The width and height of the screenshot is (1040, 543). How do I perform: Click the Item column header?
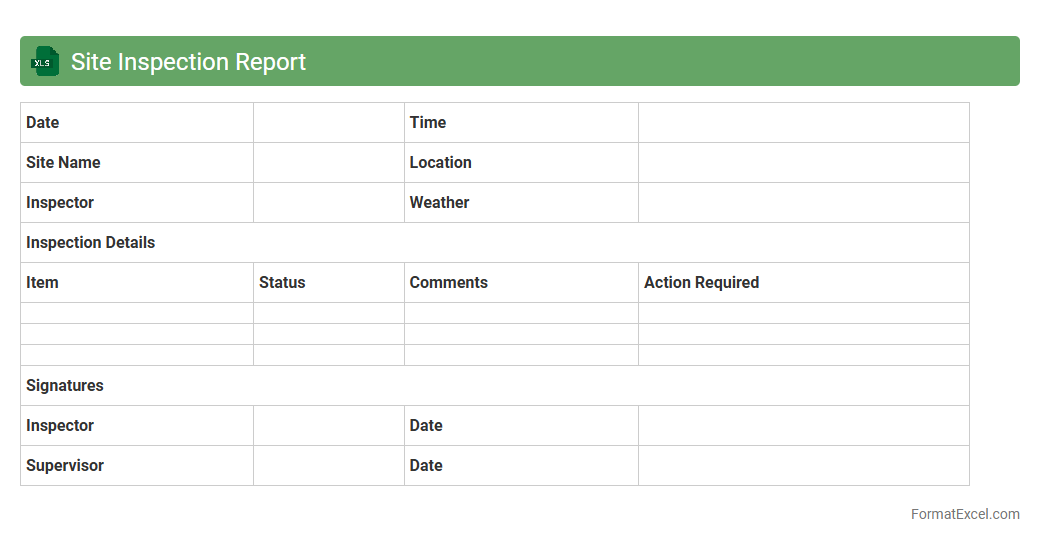43,283
